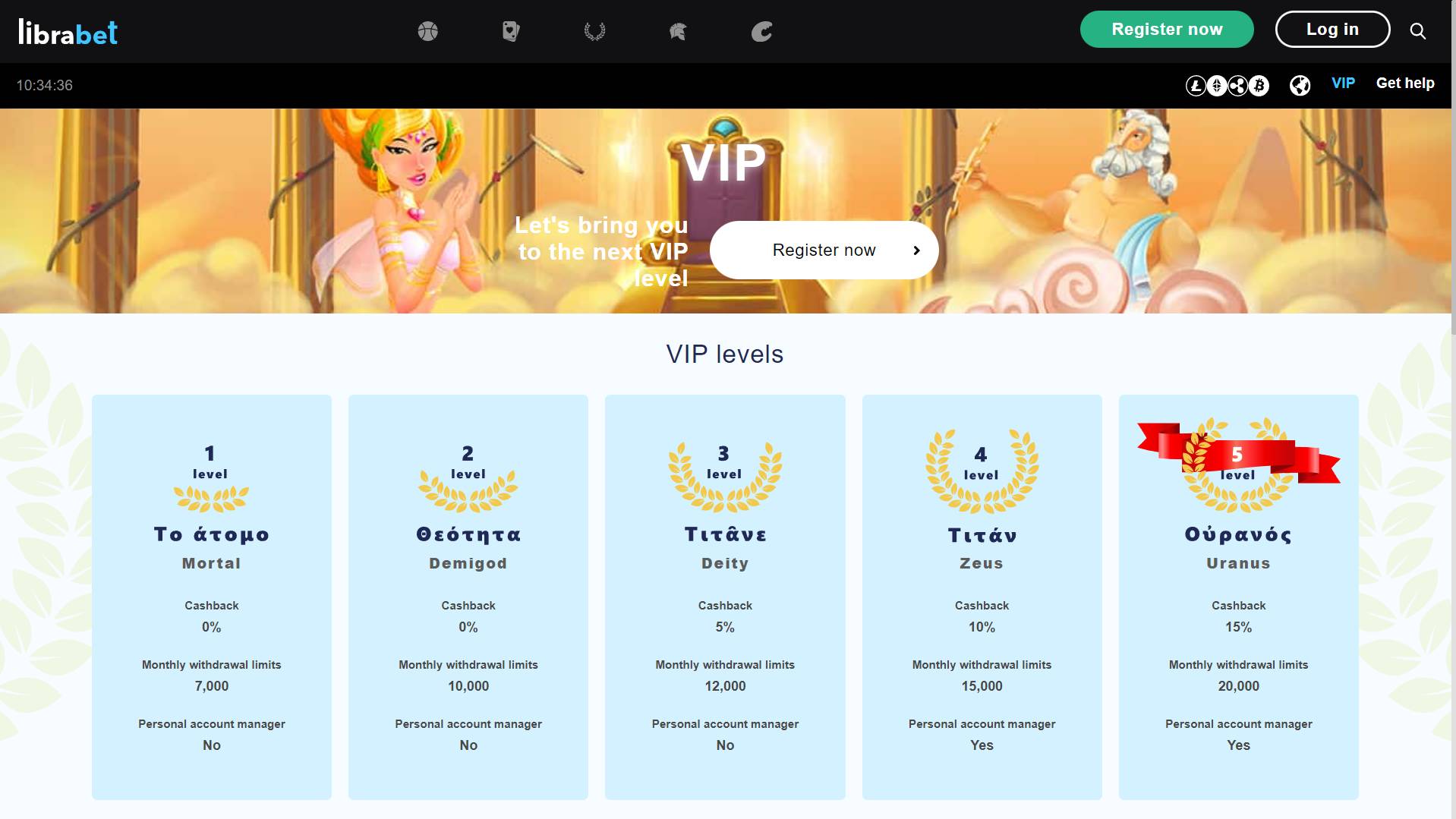Go to the VIP menu item
Viewport: 1456px width, 819px height.
click(1343, 83)
